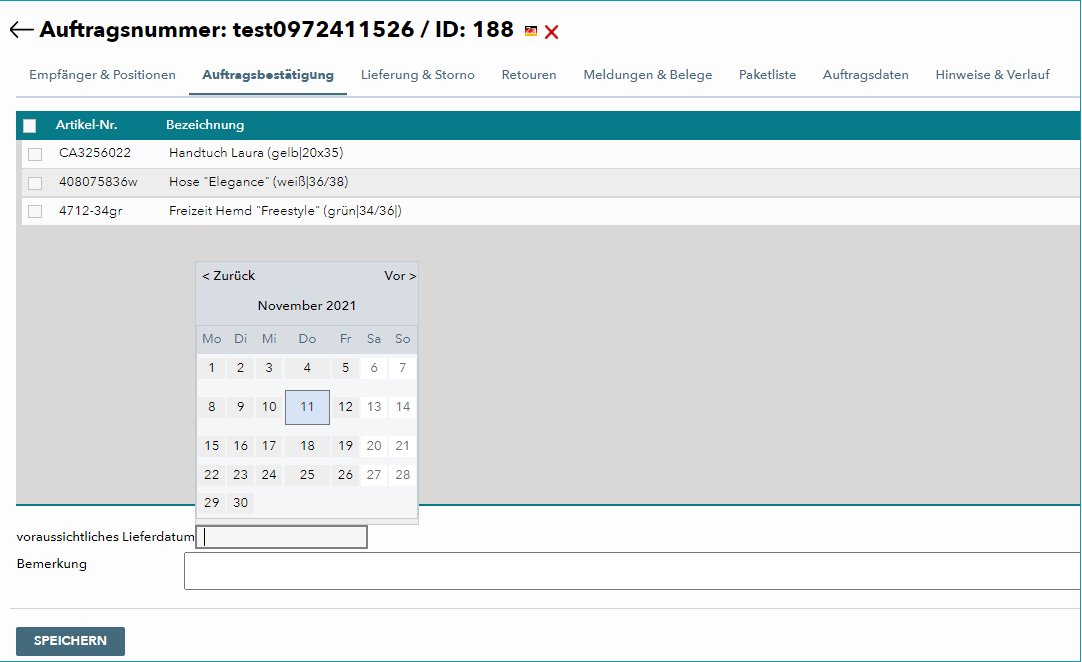
Task: Pick day 22 in the calendar
Action: (x=212, y=474)
